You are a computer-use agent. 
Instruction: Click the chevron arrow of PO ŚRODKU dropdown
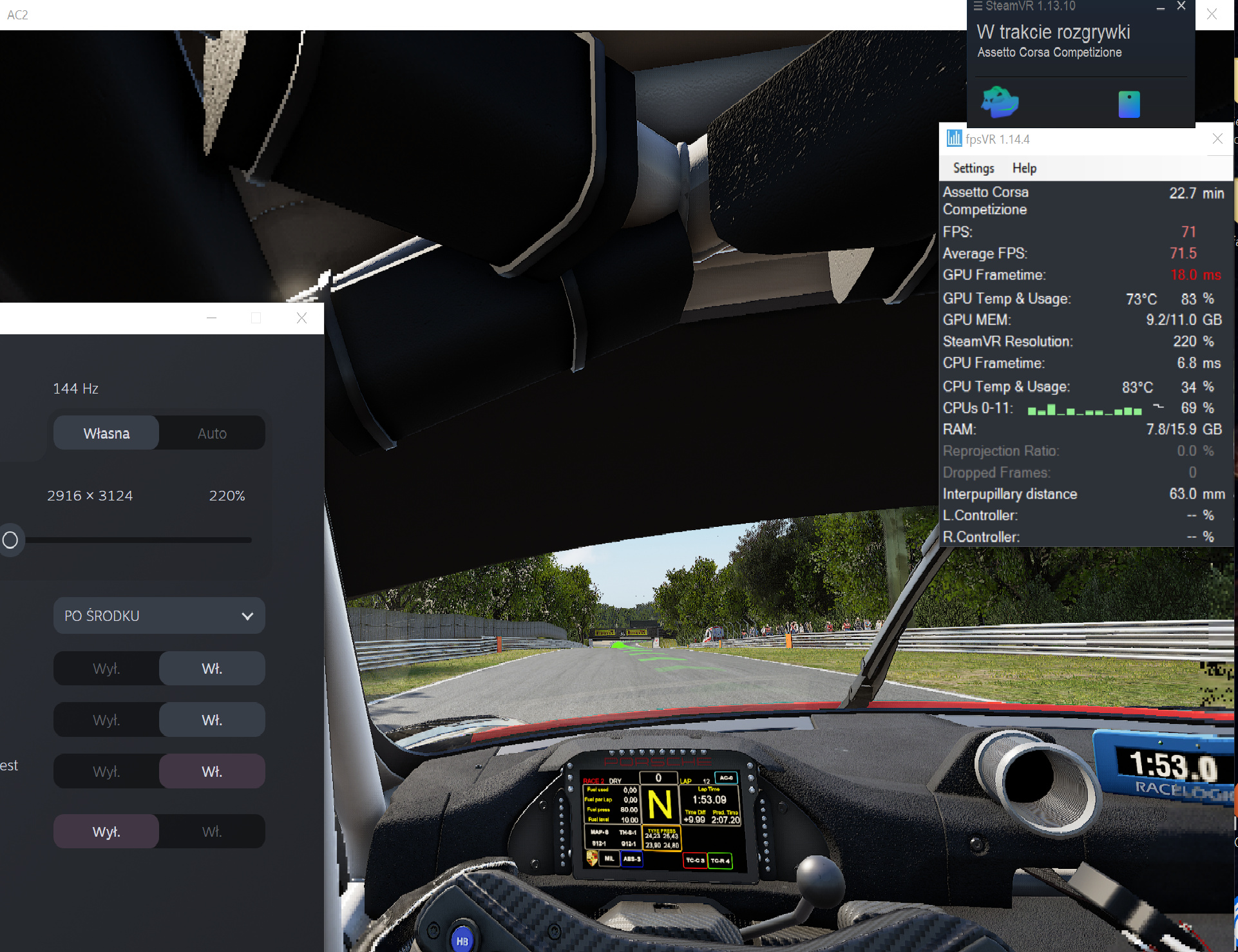[x=247, y=616]
